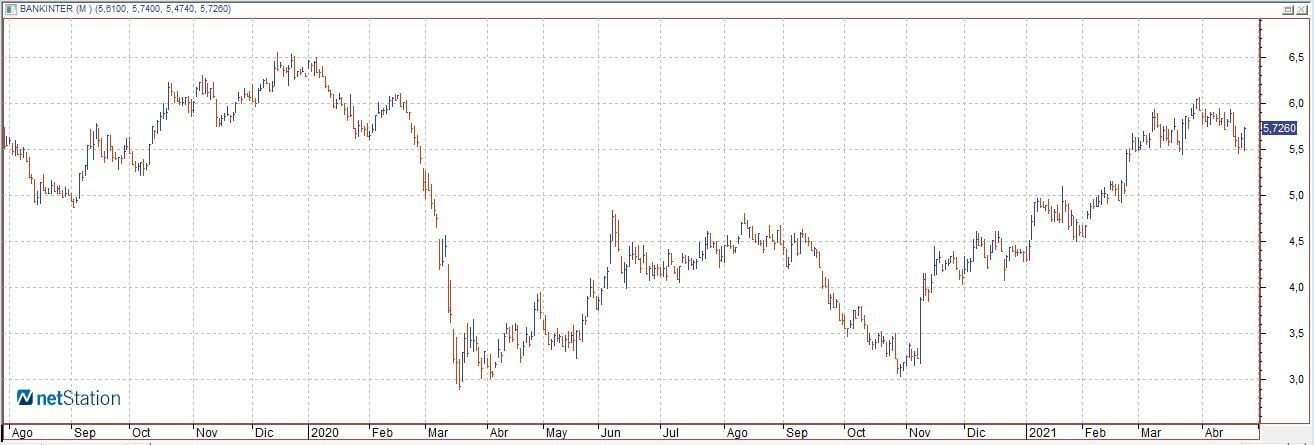Click the current price tag 5,7260

pos(1279,128)
